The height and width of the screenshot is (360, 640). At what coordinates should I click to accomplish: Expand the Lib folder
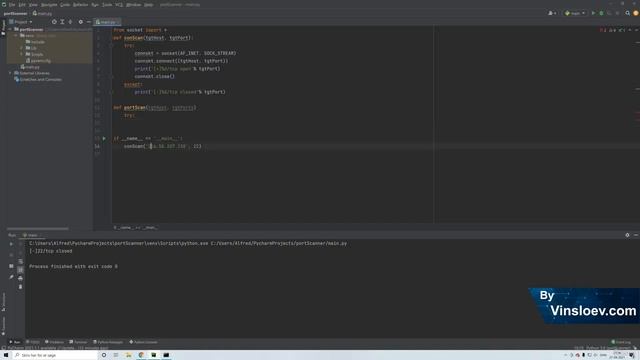[22, 48]
